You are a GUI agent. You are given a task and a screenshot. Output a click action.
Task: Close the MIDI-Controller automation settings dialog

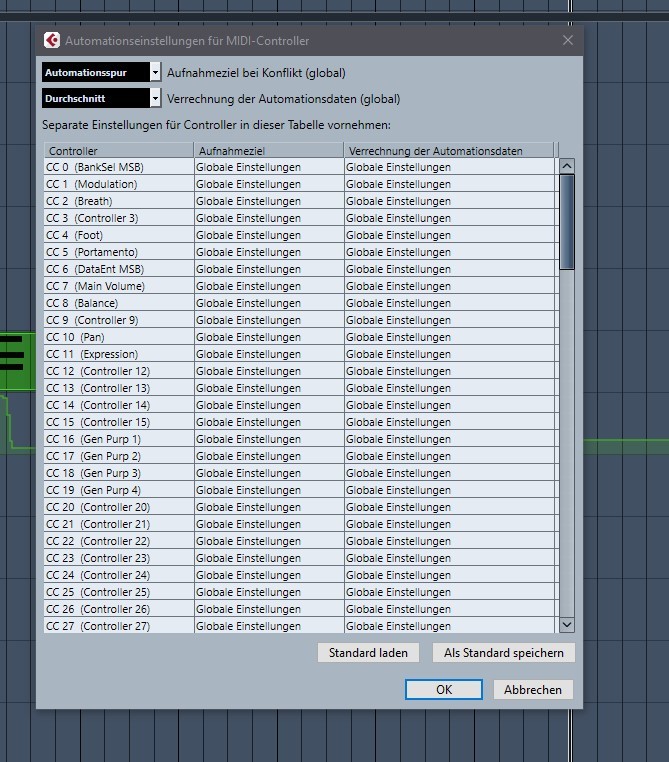coord(568,41)
